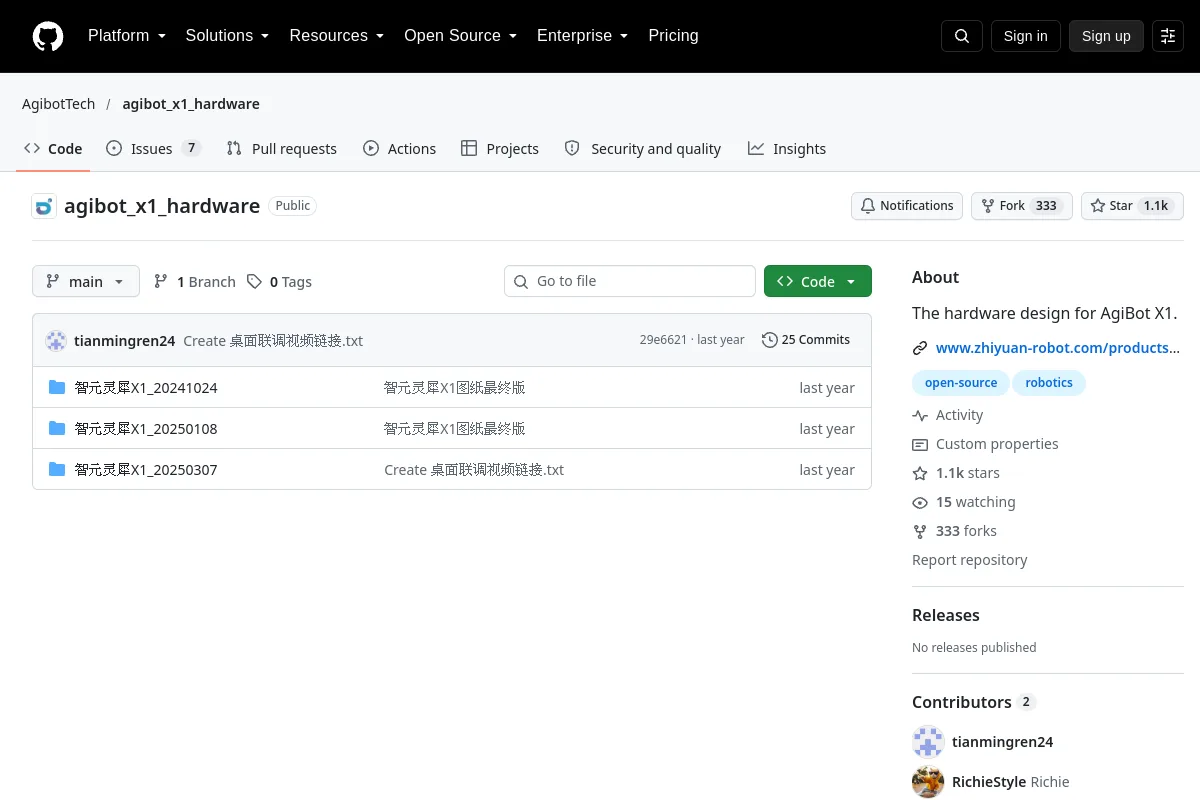This screenshot has width=1200, height=800.
Task: Switch to the Actions tab
Action: tap(400, 148)
